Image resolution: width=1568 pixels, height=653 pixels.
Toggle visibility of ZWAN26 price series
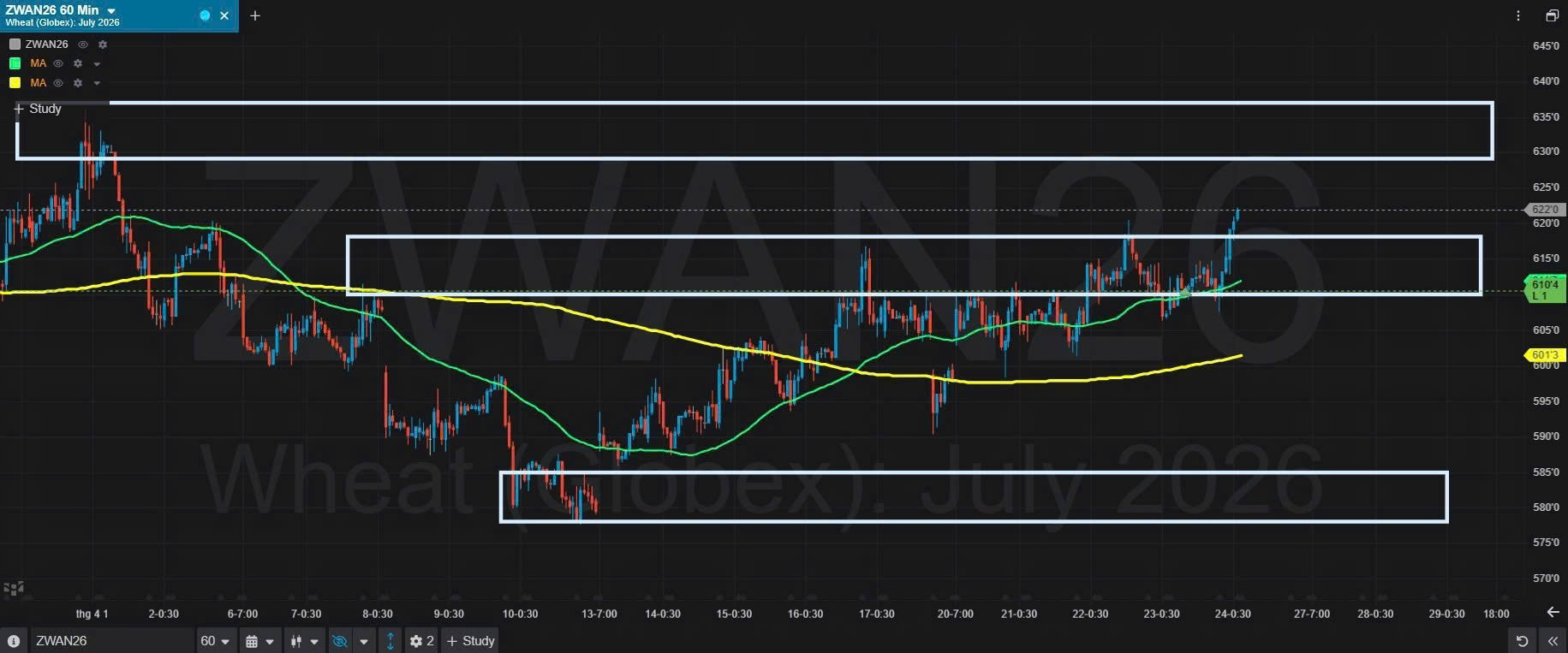coord(83,45)
